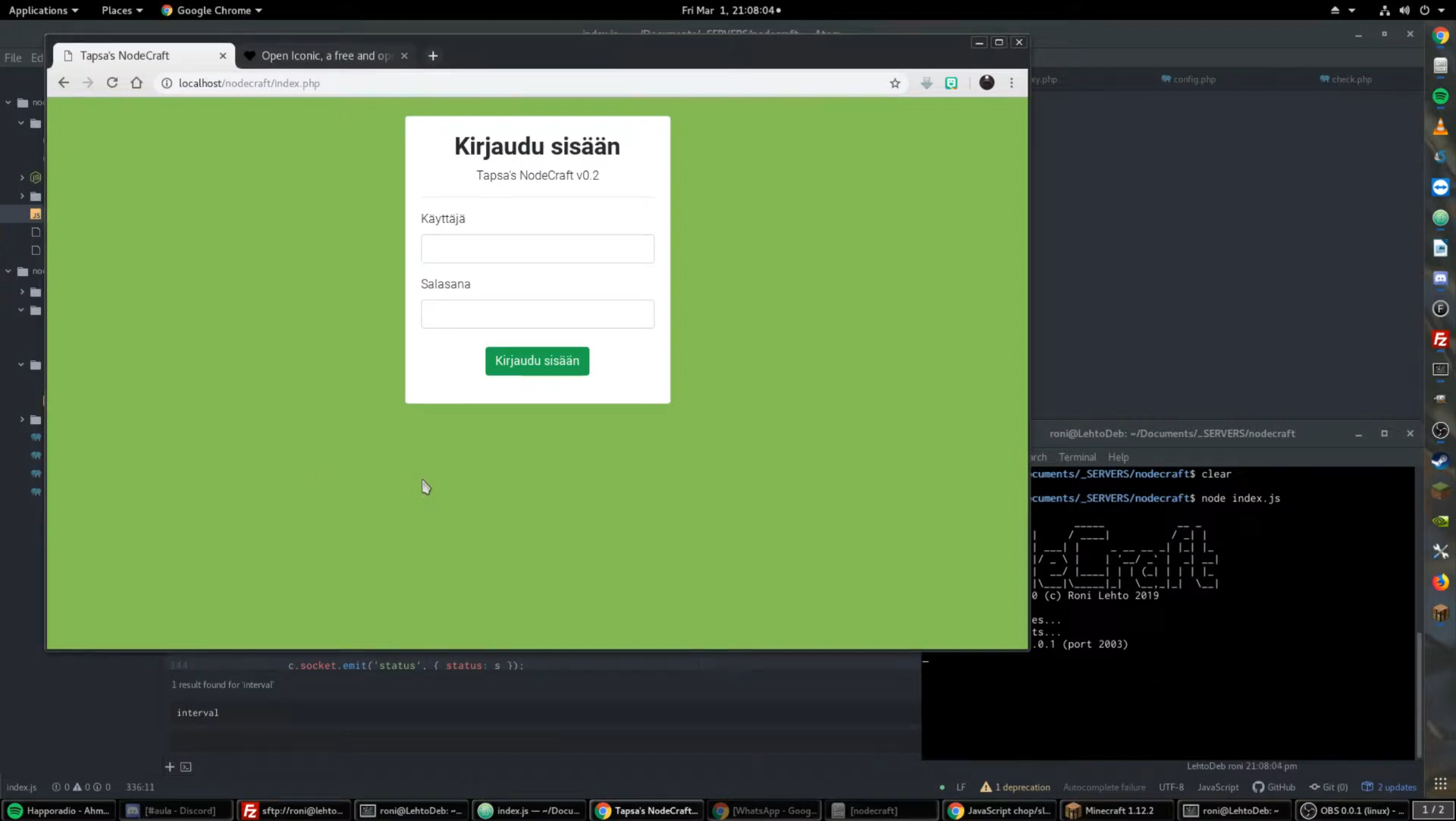Launch Spotify from the dock

(x=1441, y=96)
